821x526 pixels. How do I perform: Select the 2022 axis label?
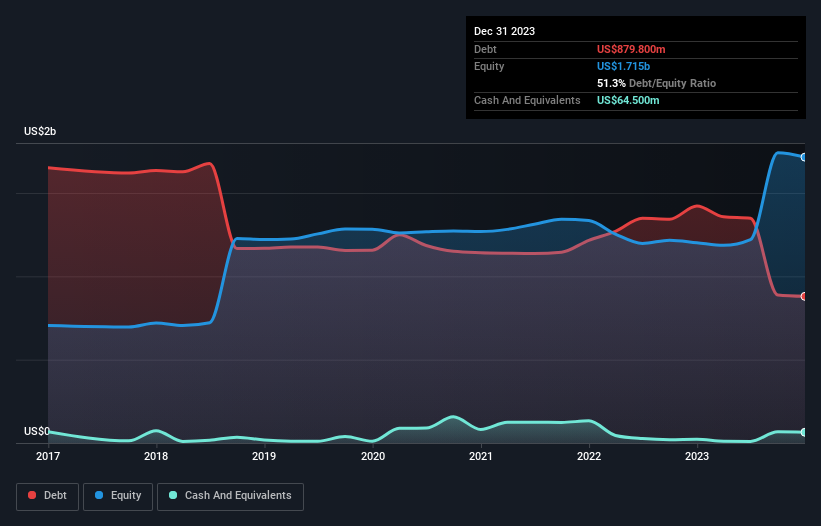point(589,456)
